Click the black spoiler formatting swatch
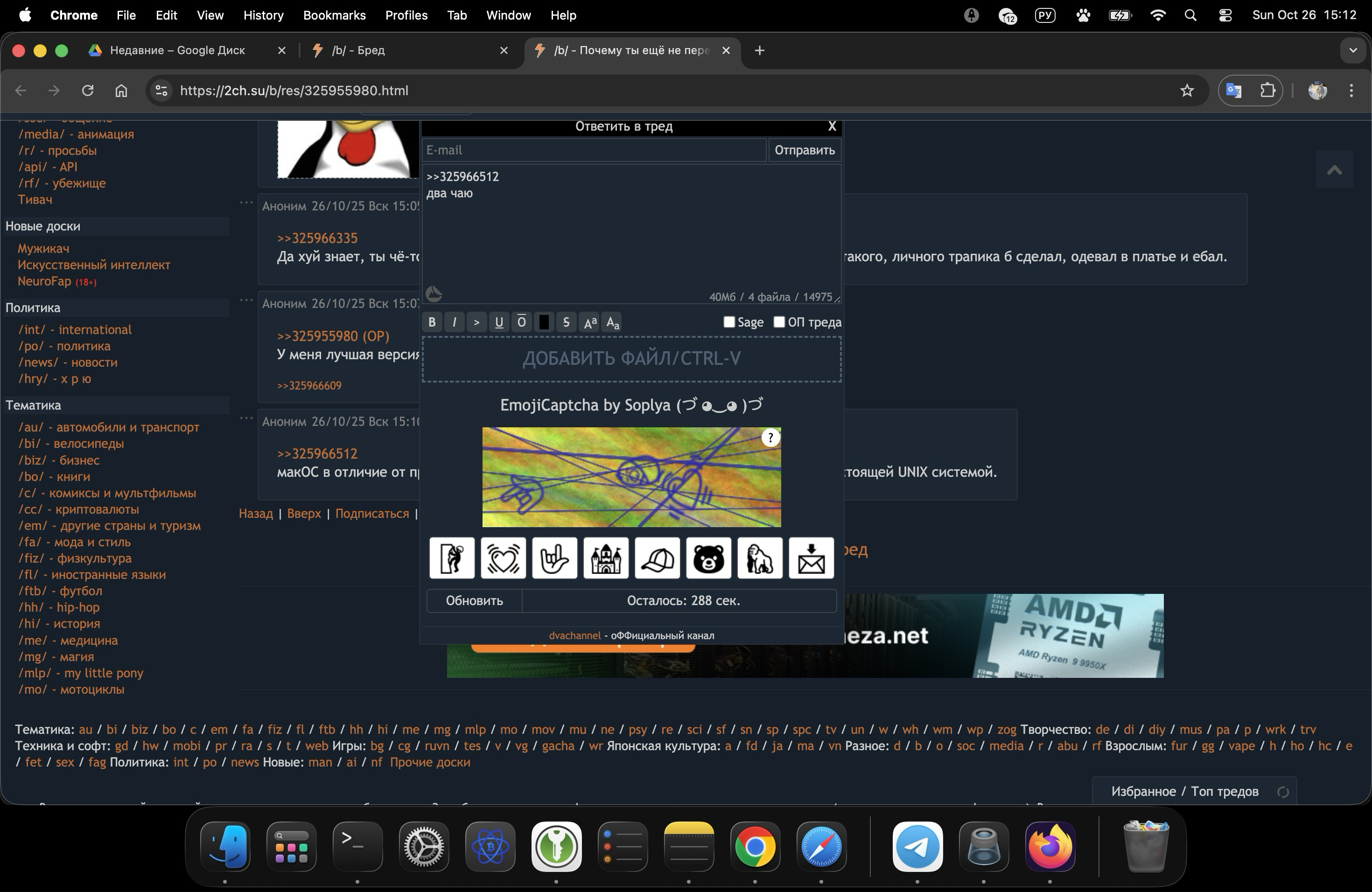 point(544,322)
